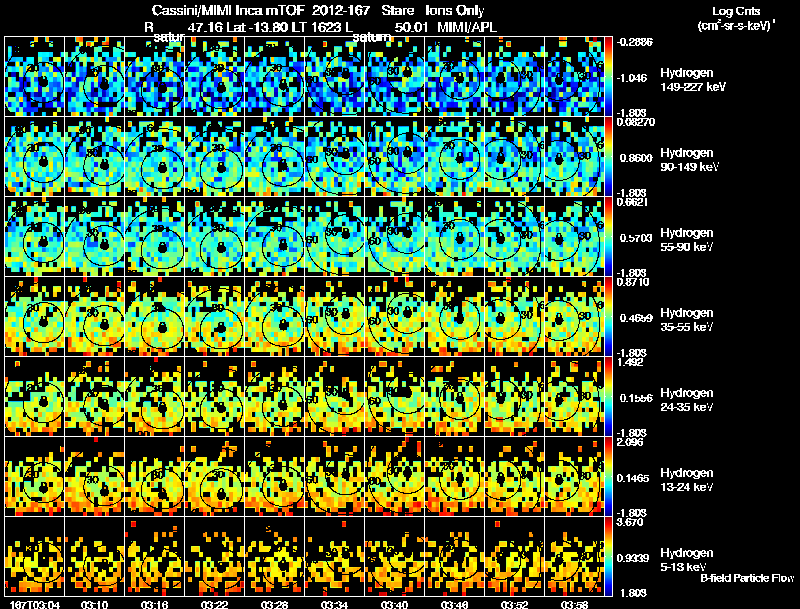Click the 'Hydrogen 24-35 keV' row label
The image size is (800, 609).
click(686, 400)
